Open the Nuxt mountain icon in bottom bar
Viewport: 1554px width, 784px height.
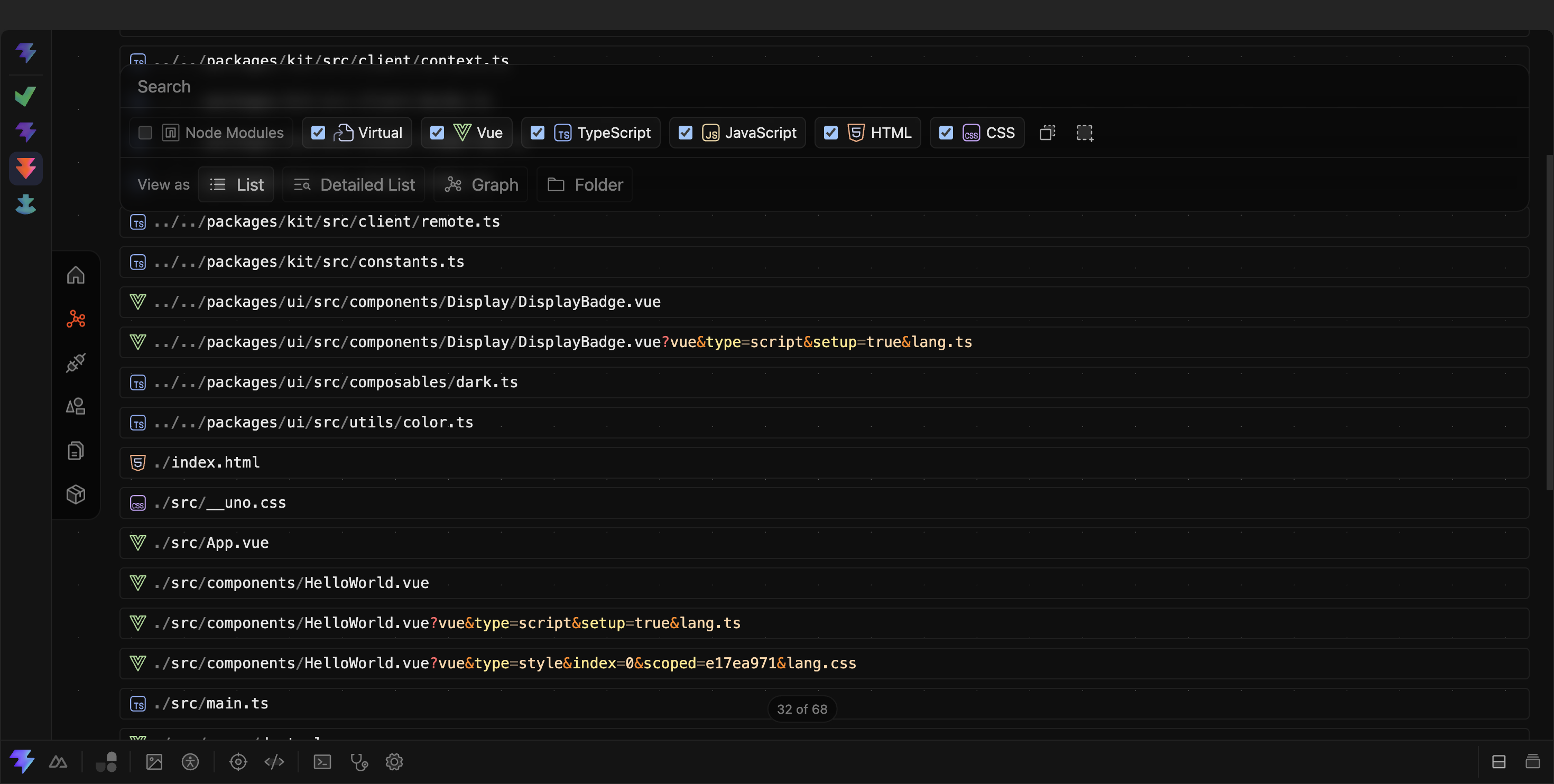pos(58,762)
